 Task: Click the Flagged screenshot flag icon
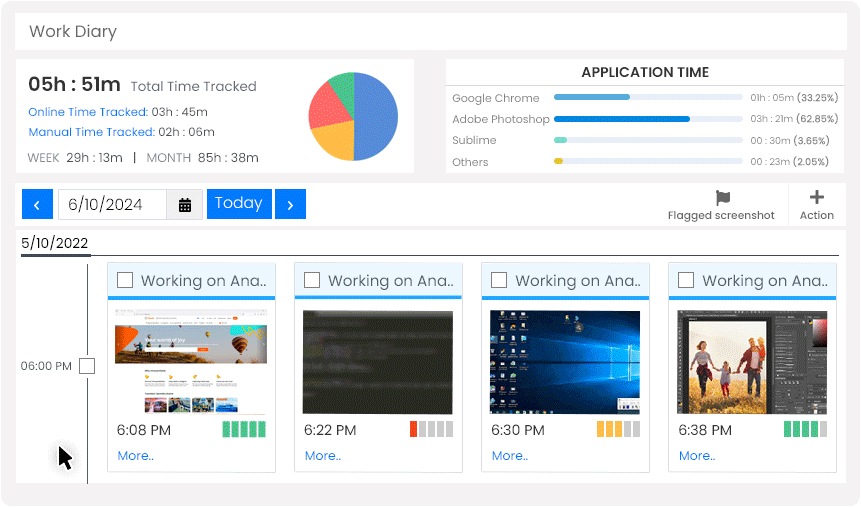pyautogui.click(x=723, y=198)
